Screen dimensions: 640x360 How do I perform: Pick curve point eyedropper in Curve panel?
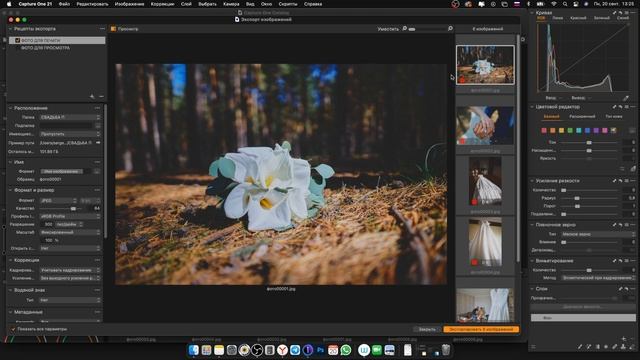(x=625, y=98)
